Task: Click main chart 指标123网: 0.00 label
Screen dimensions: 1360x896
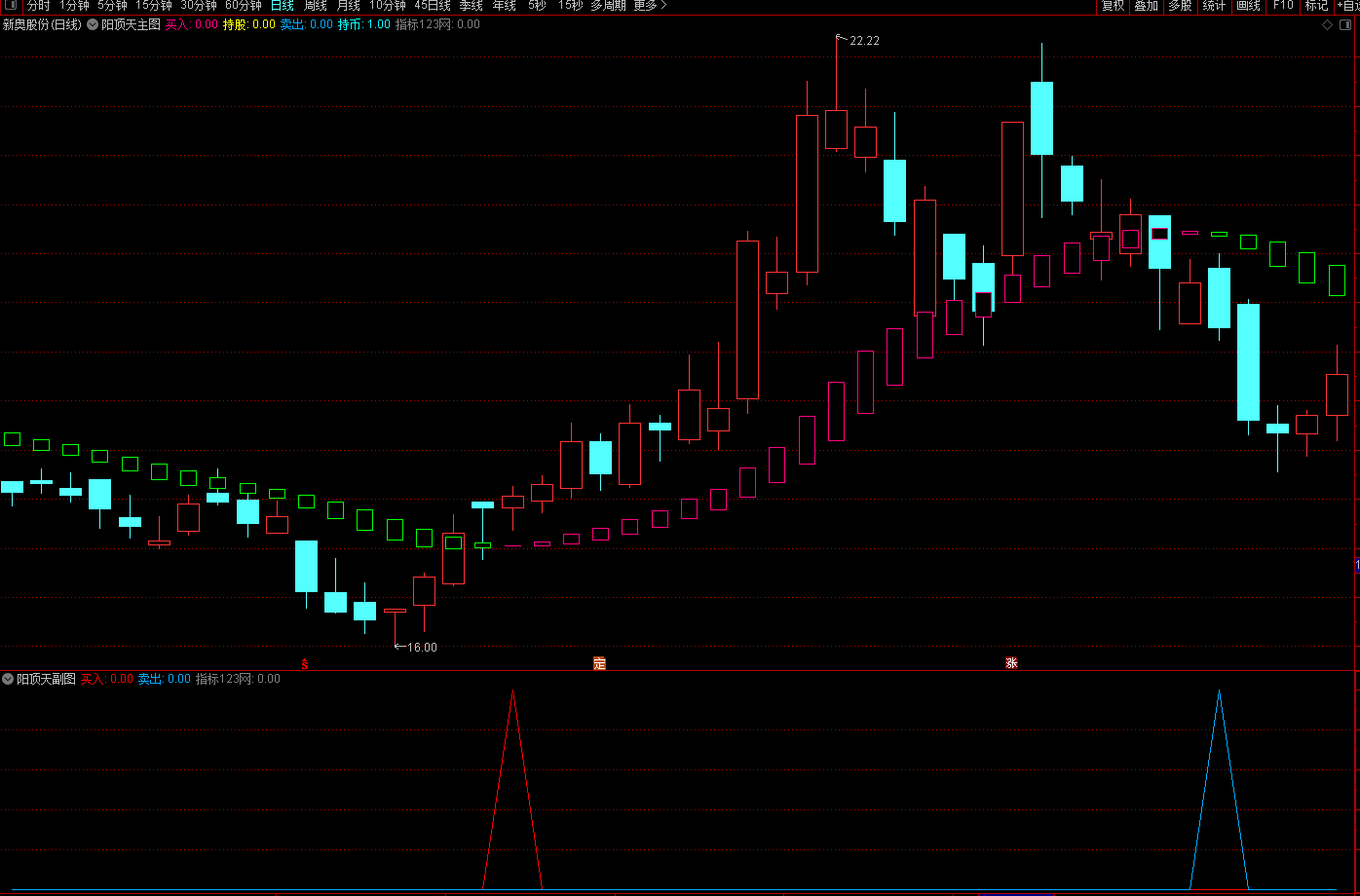Action: pos(437,25)
